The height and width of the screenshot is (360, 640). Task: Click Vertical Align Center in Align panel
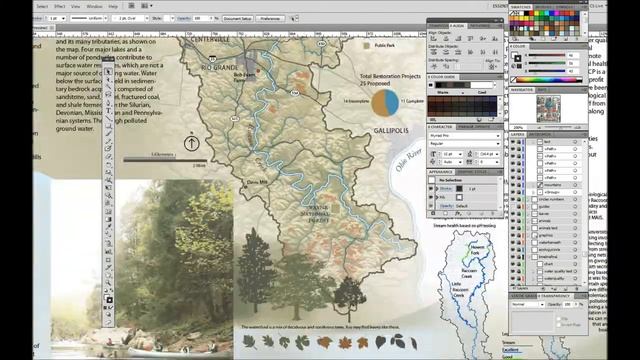[483, 38]
